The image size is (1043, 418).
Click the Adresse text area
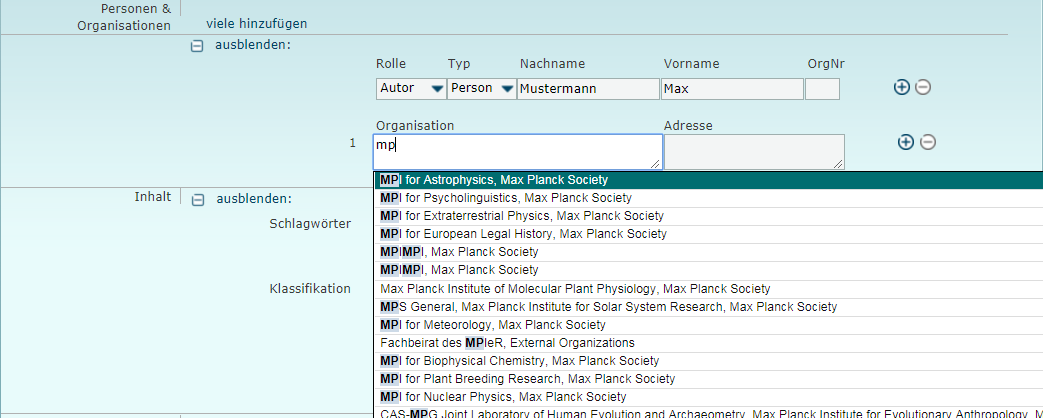pos(753,151)
